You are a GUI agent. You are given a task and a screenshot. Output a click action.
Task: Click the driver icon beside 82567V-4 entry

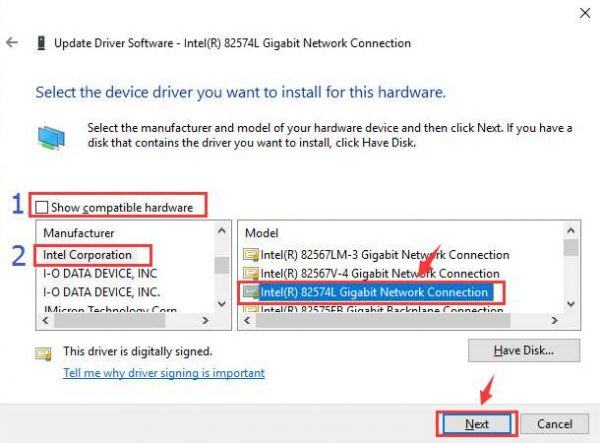[251, 273]
